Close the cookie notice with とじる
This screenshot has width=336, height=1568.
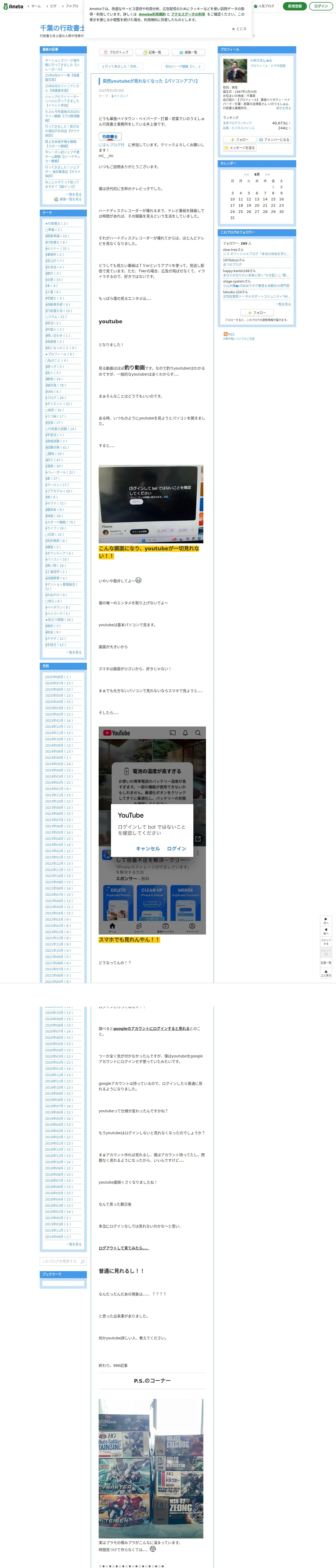pos(239,28)
